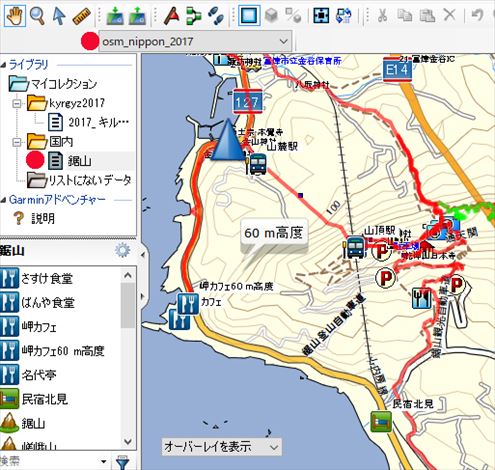Click the route 127 shield on the map
Screen dimensions: 495x470
point(247,101)
